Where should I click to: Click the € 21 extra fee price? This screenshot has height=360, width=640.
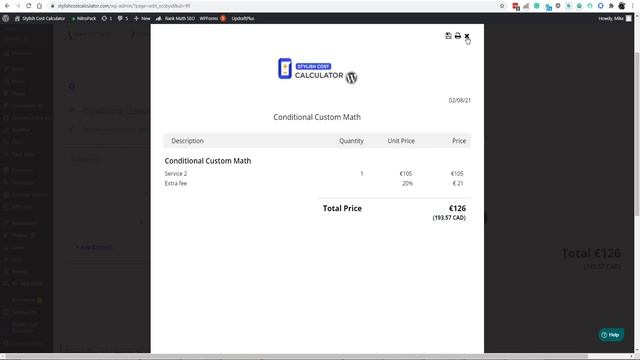[x=458, y=183]
